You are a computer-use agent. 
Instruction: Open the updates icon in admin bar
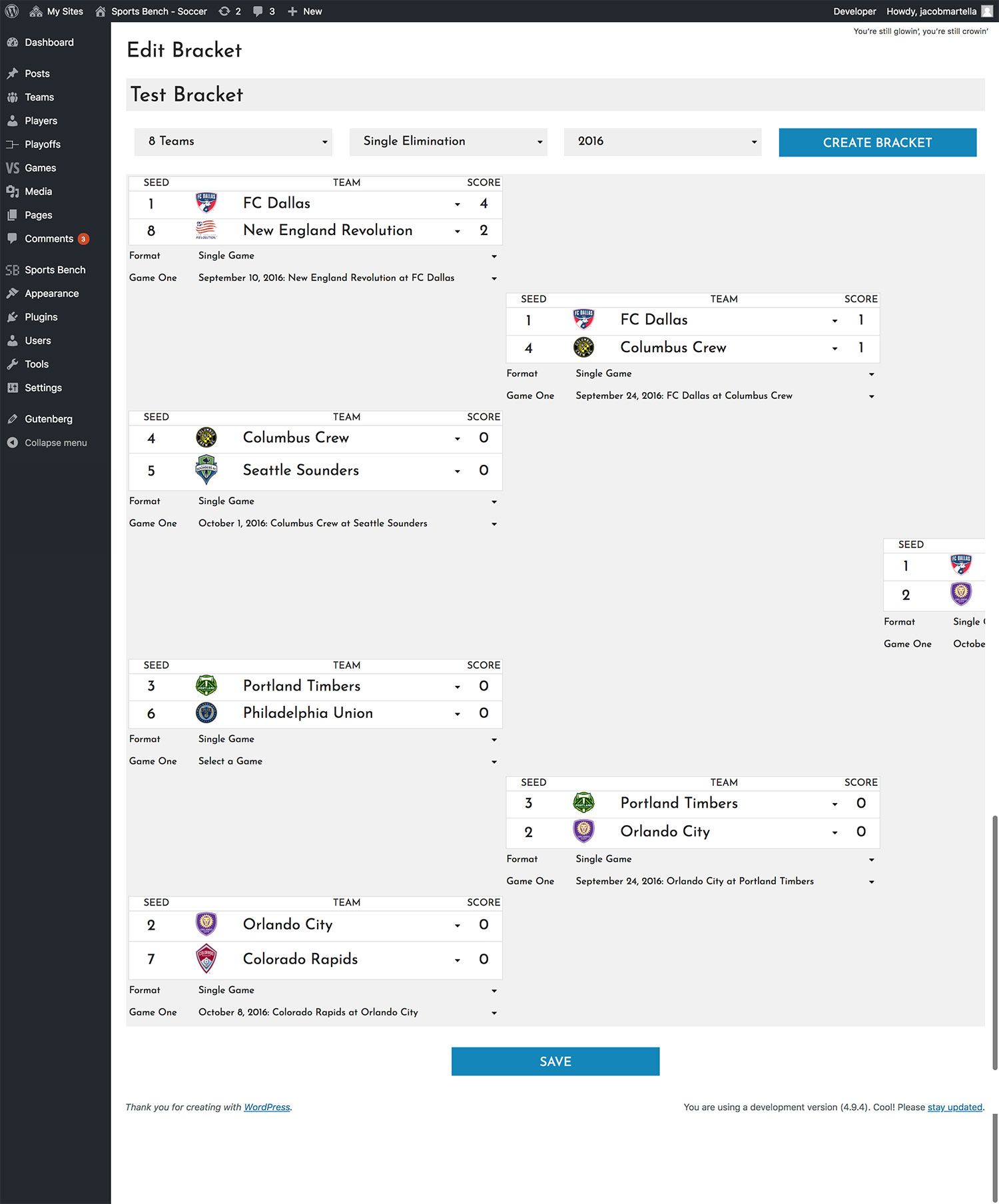225,11
